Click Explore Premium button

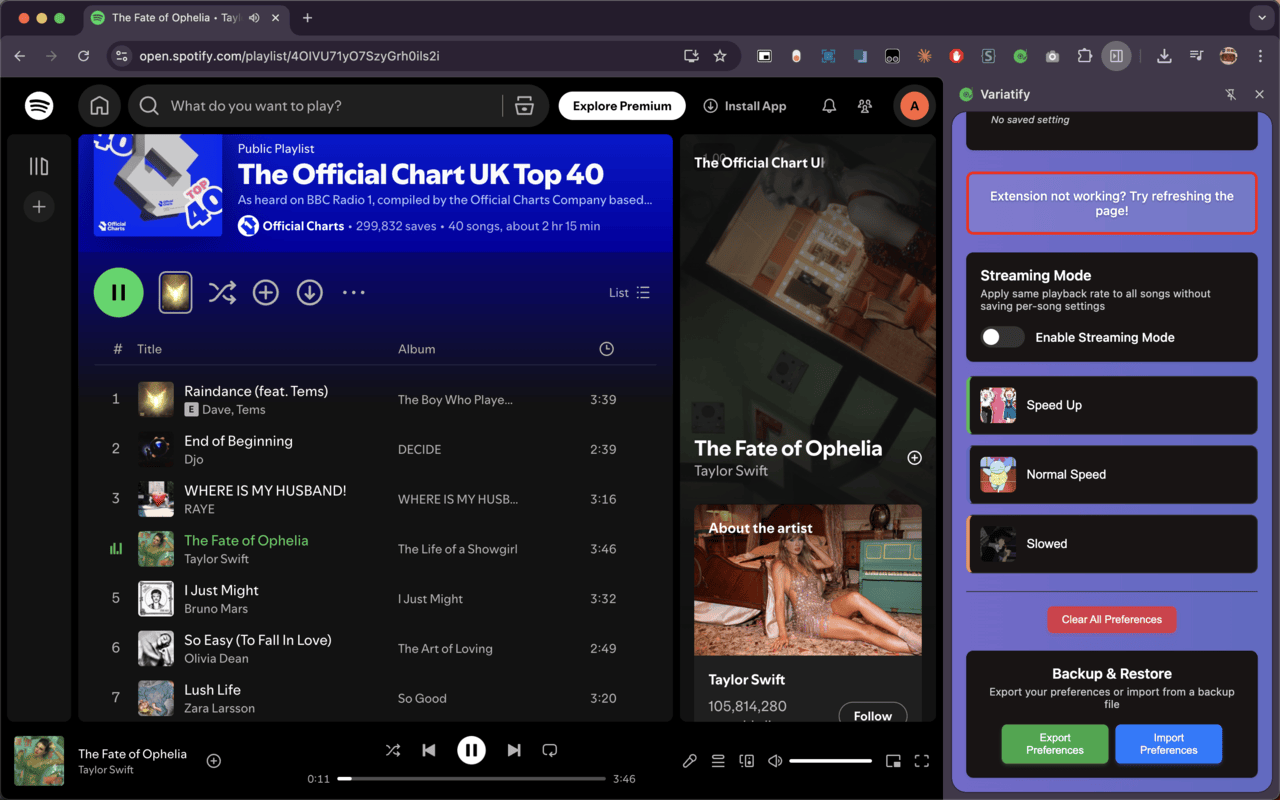tap(622, 106)
